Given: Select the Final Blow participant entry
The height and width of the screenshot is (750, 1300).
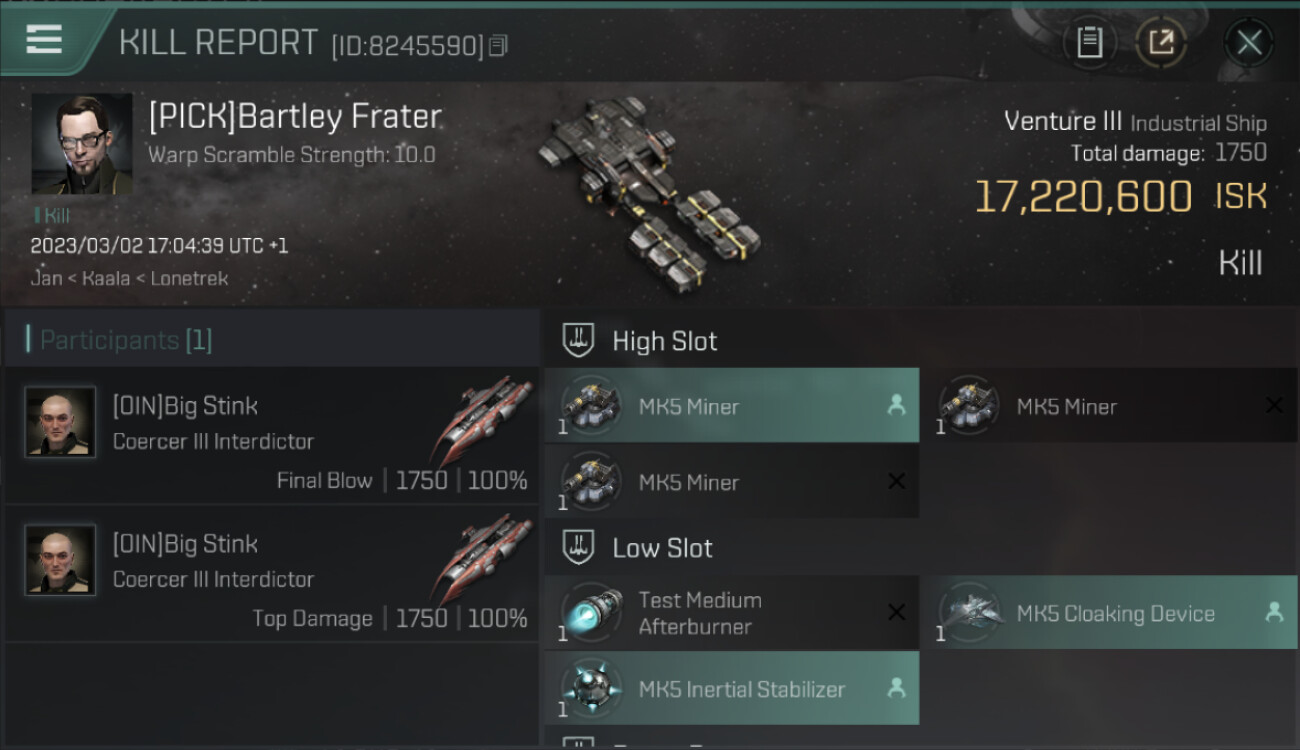Looking at the screenshot, I should (x=272, y=436).
